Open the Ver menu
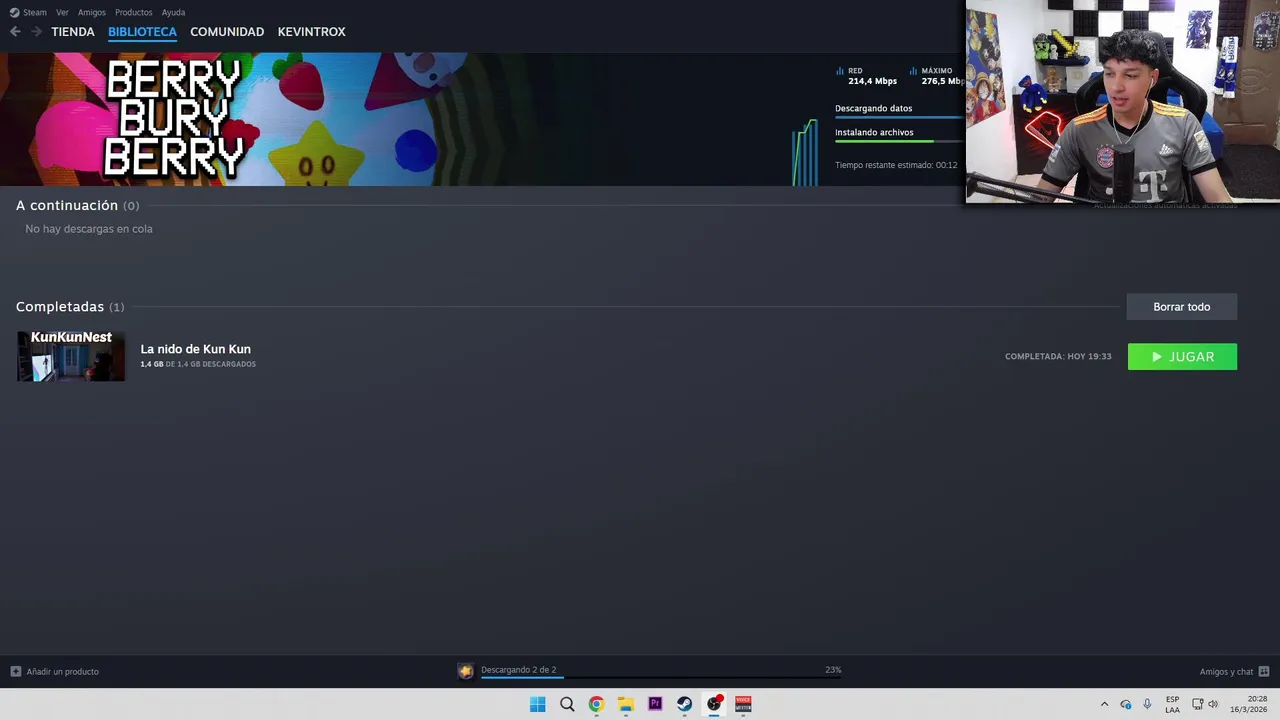The image size is (1280, 720). [62, 12]
